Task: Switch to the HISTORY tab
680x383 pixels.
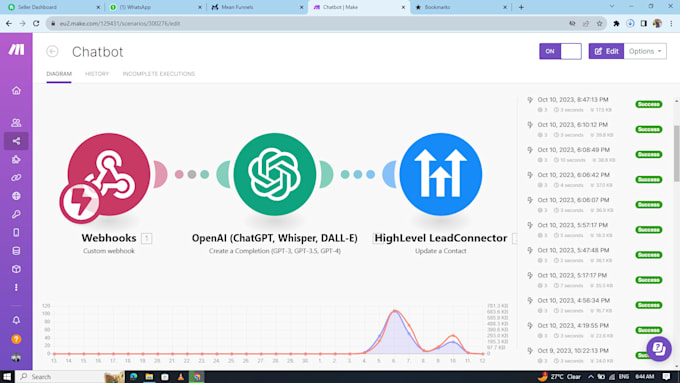Action: [97, 74]
